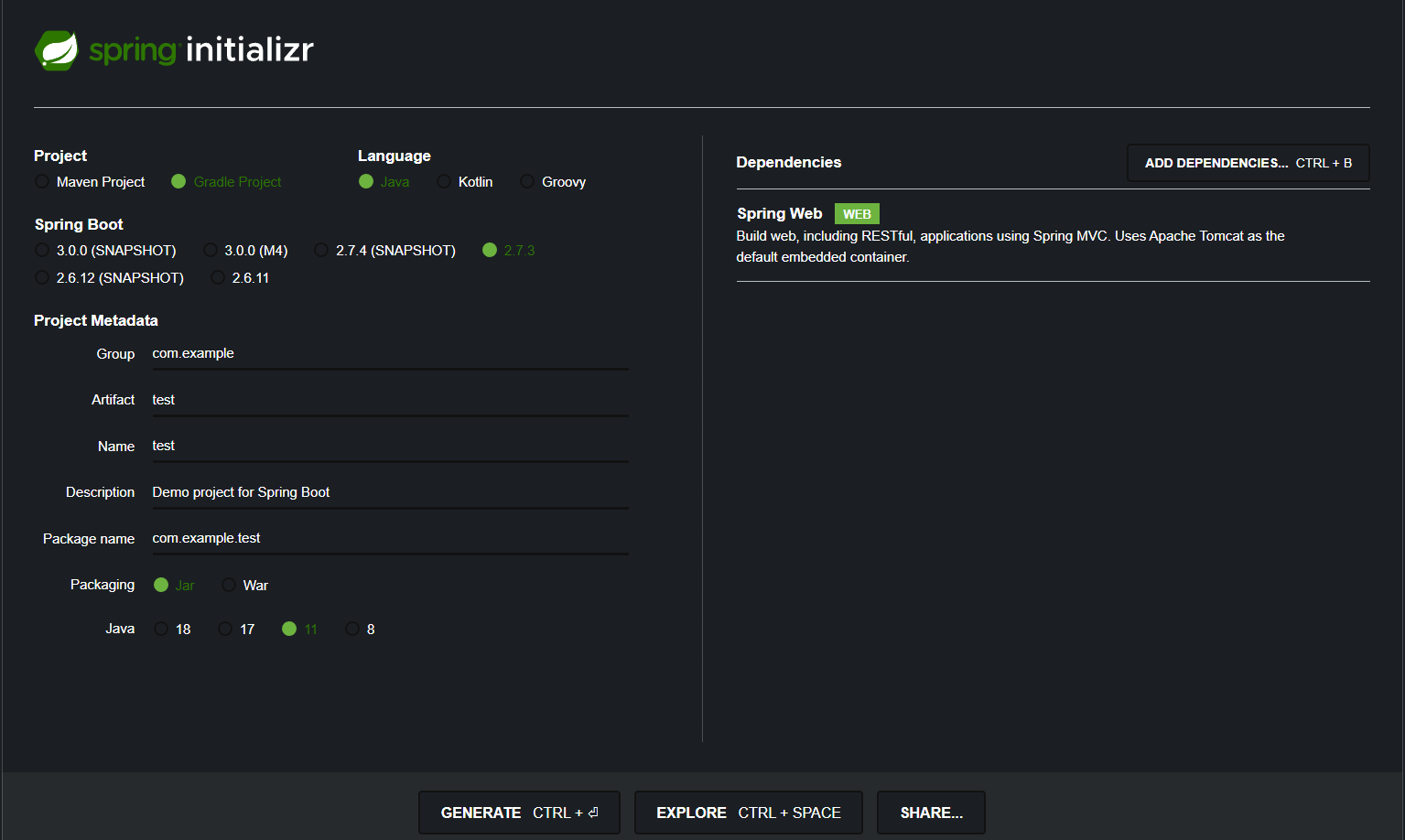Click the Language section heading
The width and height of the screenshot is (1405, 840).
394,156
